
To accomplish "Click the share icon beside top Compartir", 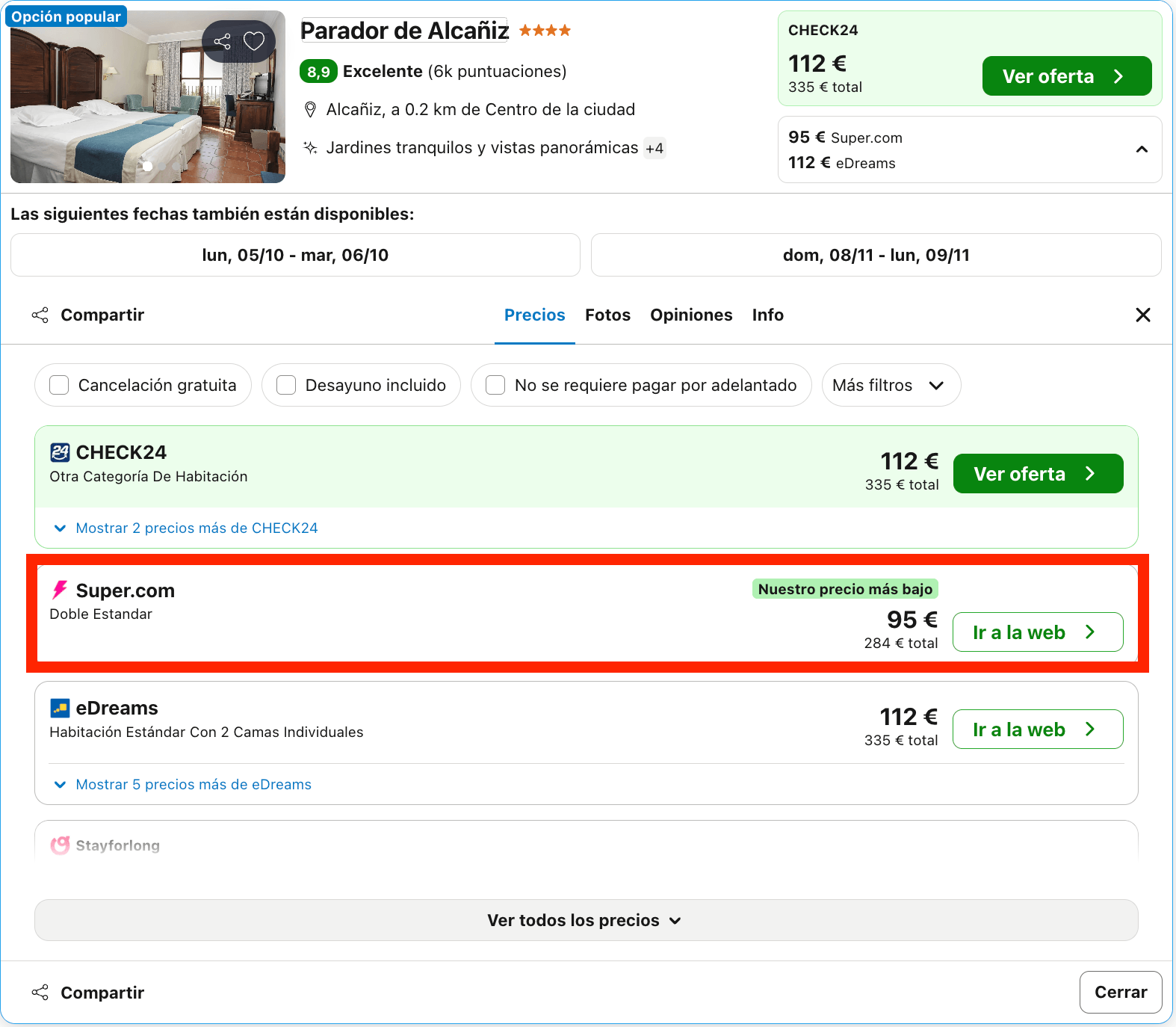I will tap(40, 315).
